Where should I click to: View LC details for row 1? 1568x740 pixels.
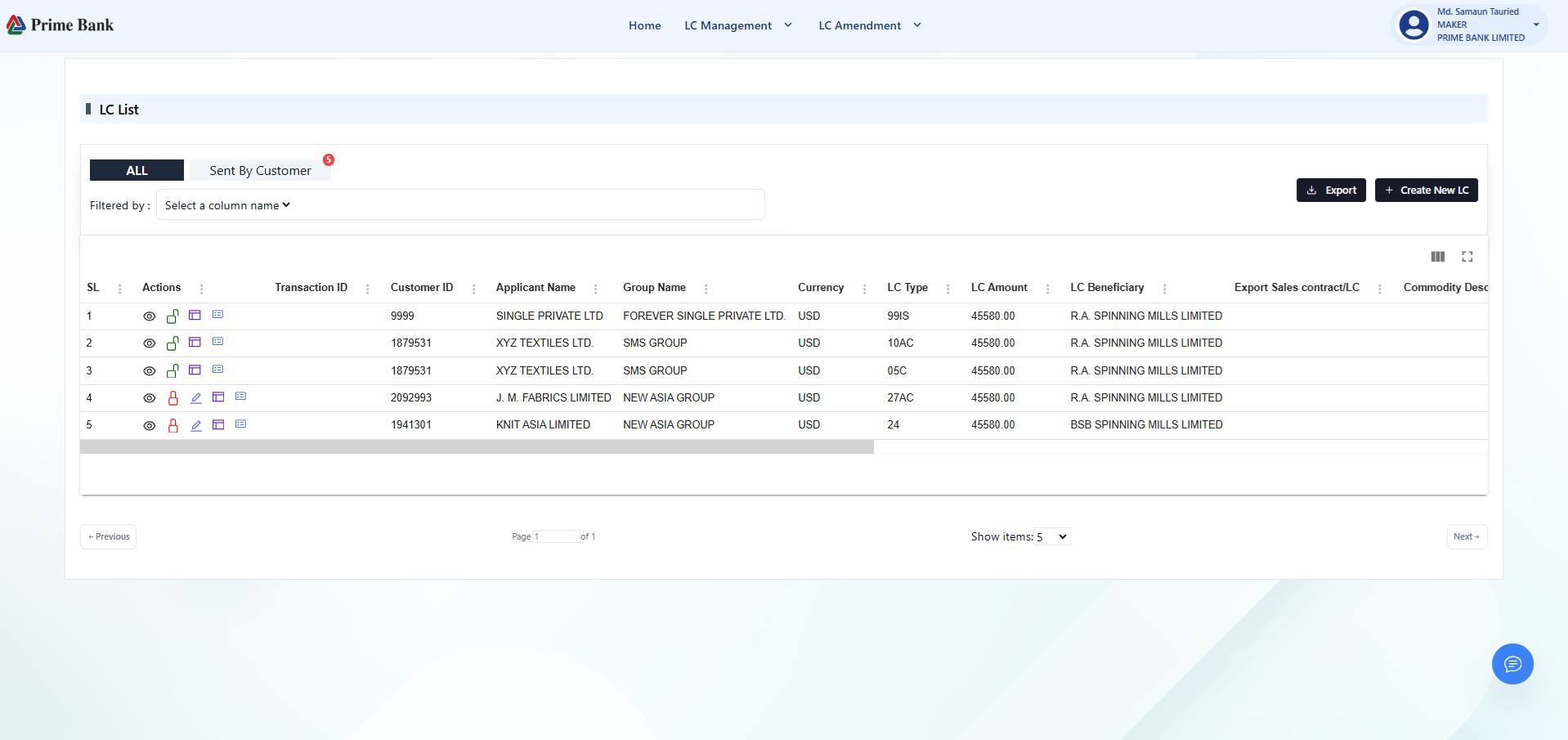coord(149,316)
